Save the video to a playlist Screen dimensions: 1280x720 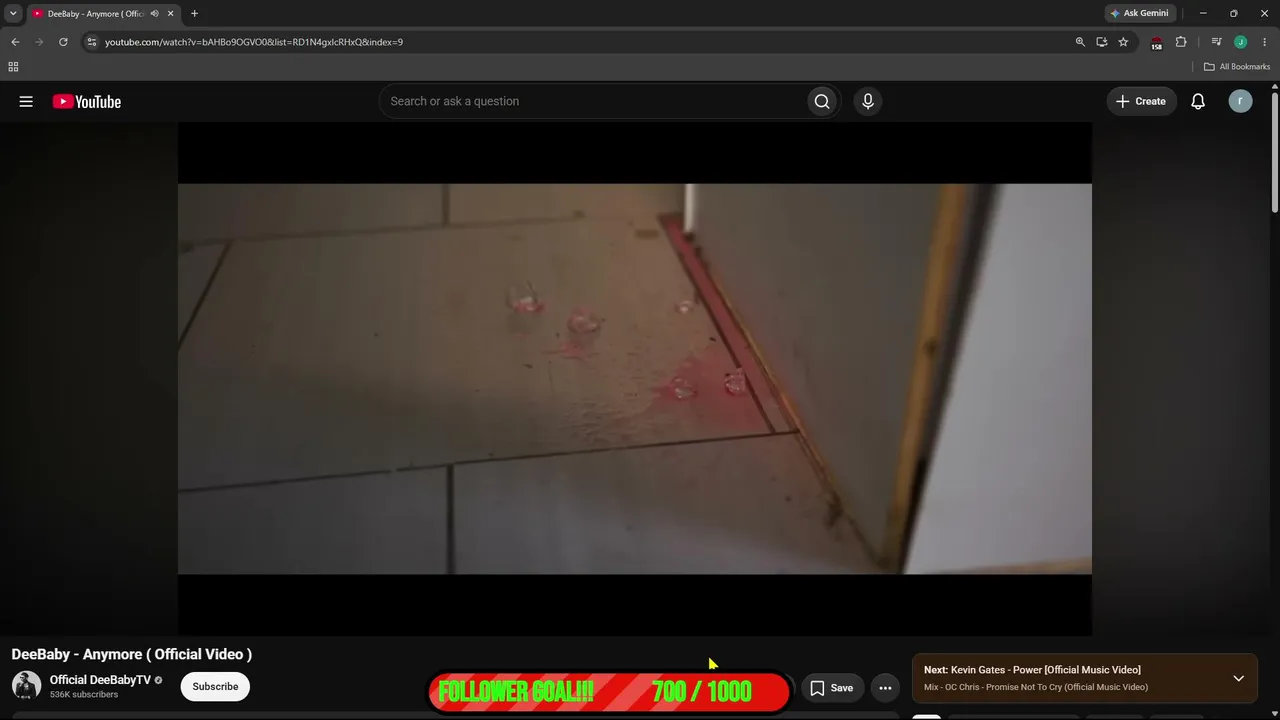(x=831, y=688)
